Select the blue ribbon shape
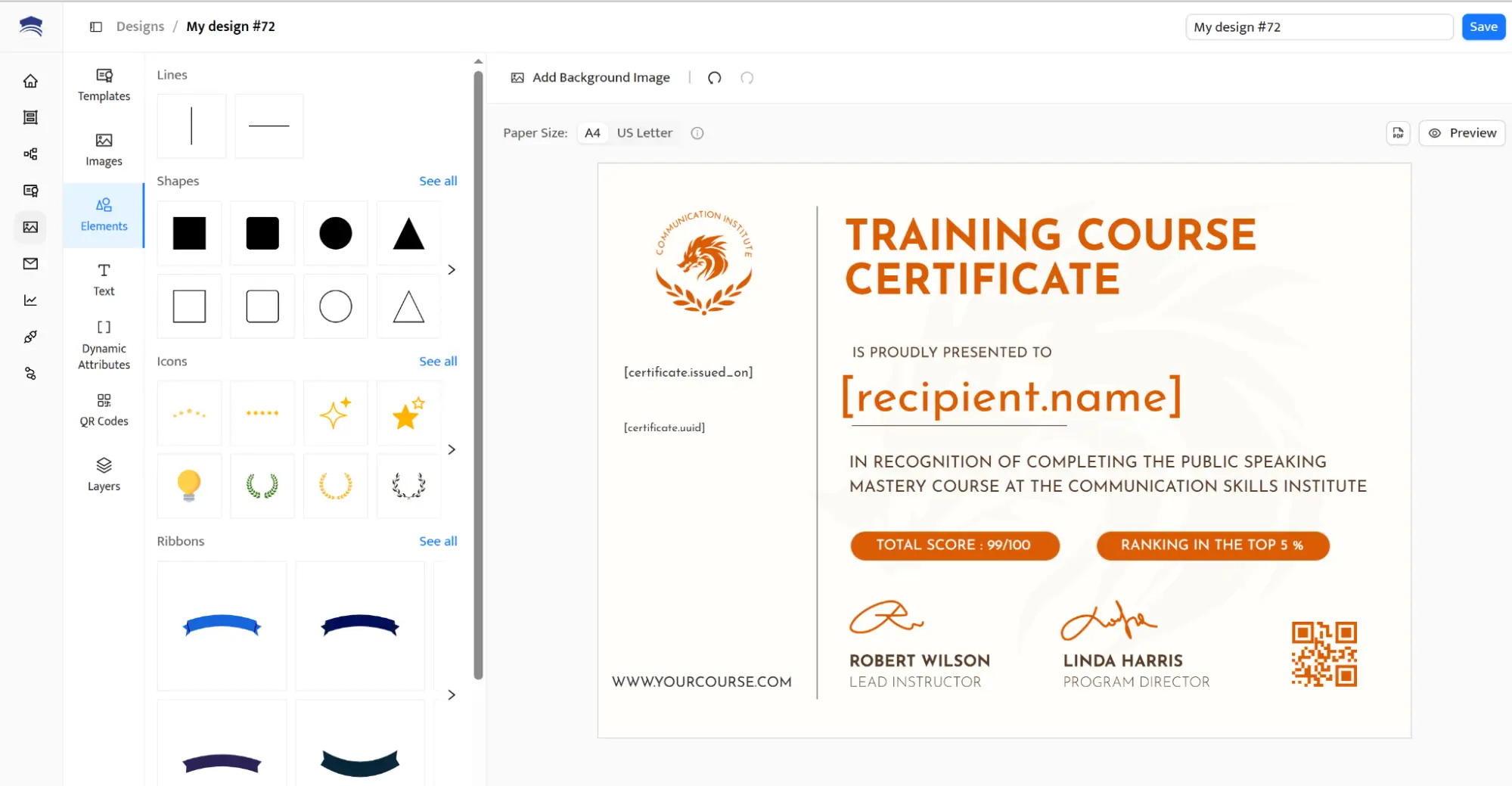 (221, 626)
